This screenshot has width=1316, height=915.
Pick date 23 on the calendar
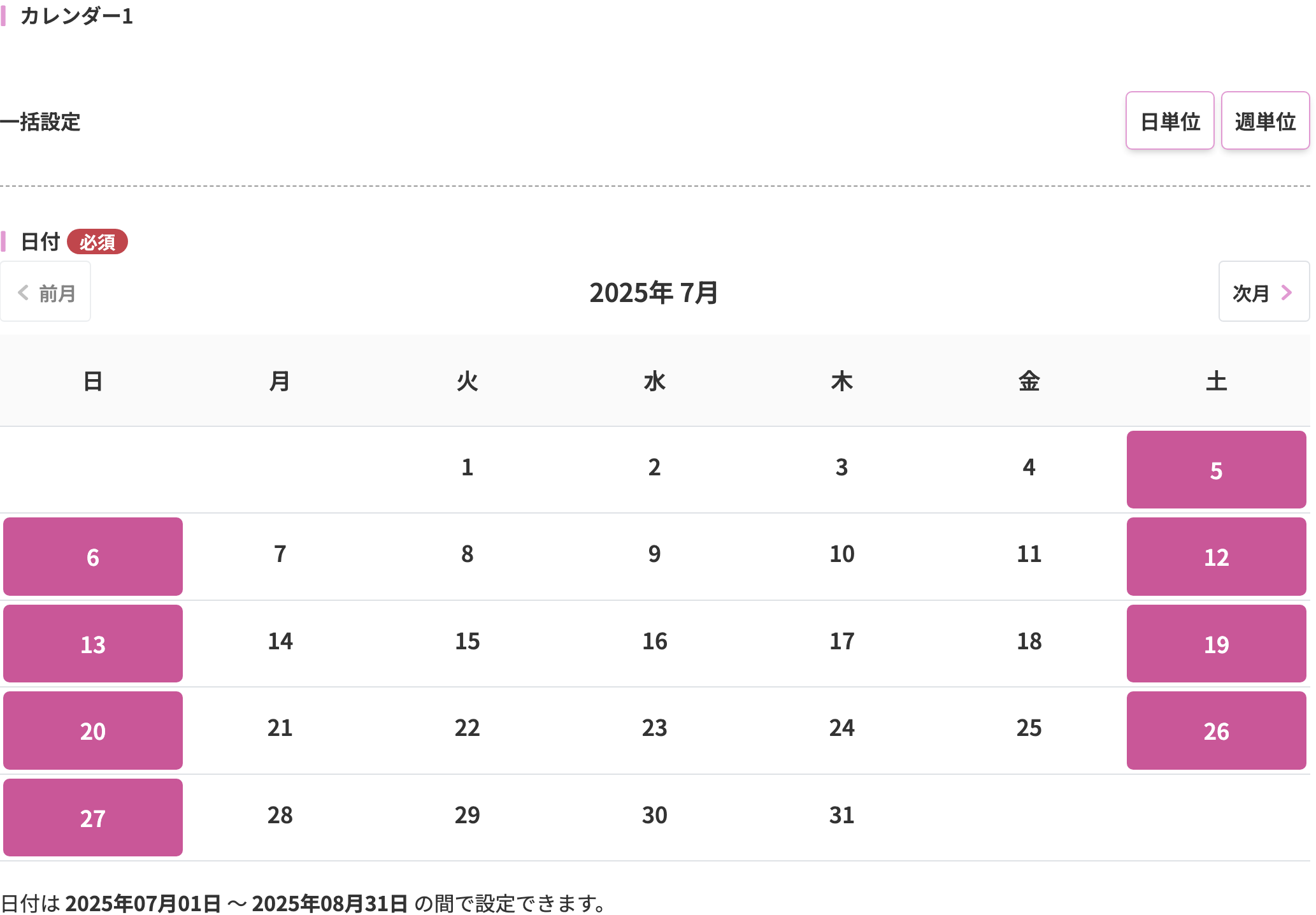654,728
